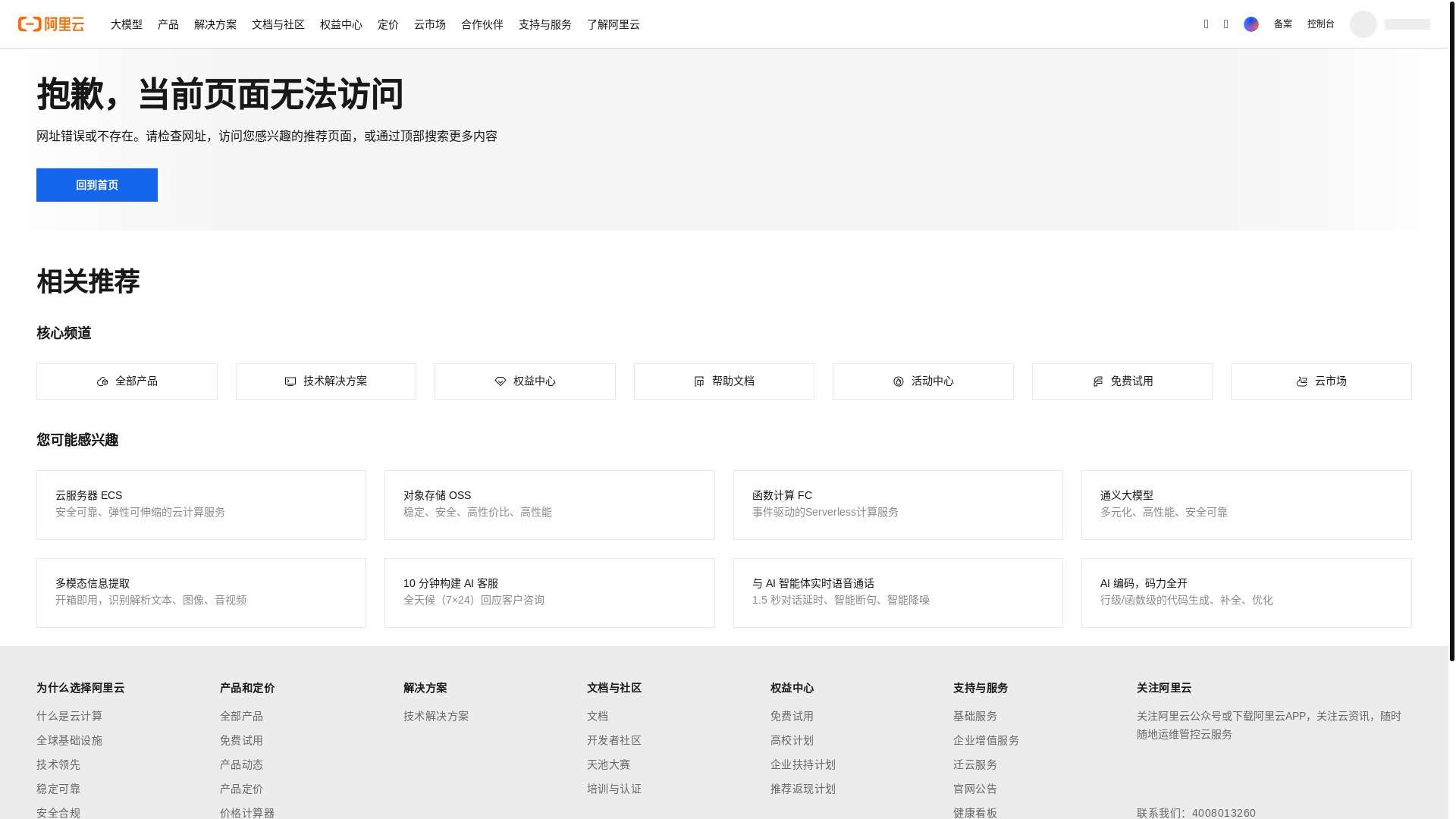Open the 与 AI 智能体实时语音通话 card
The height and width of the screenshot is (819, 1456).
tap(898, 593)
